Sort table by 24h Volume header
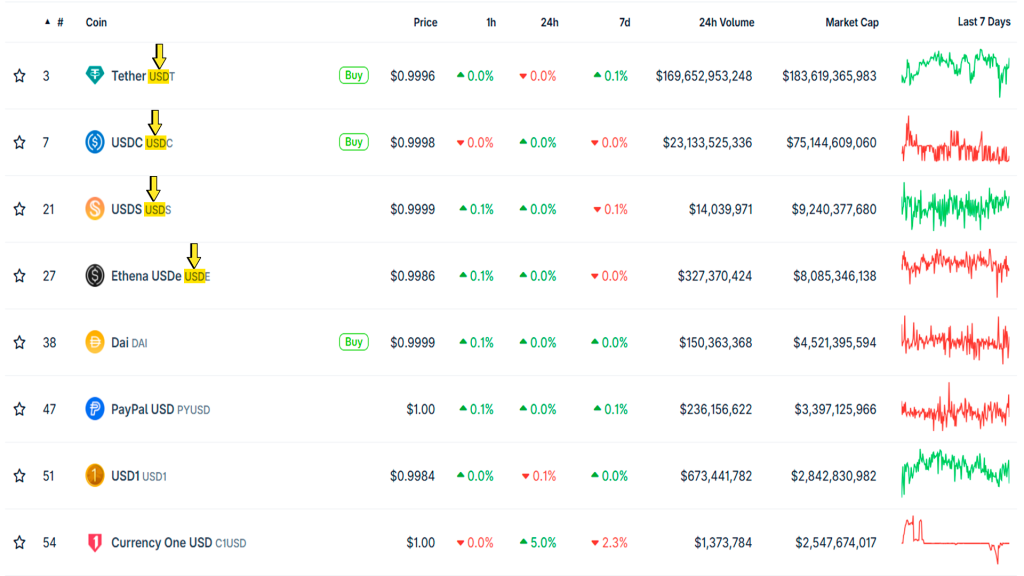1024x576 pixels. (x=726, y=22)
